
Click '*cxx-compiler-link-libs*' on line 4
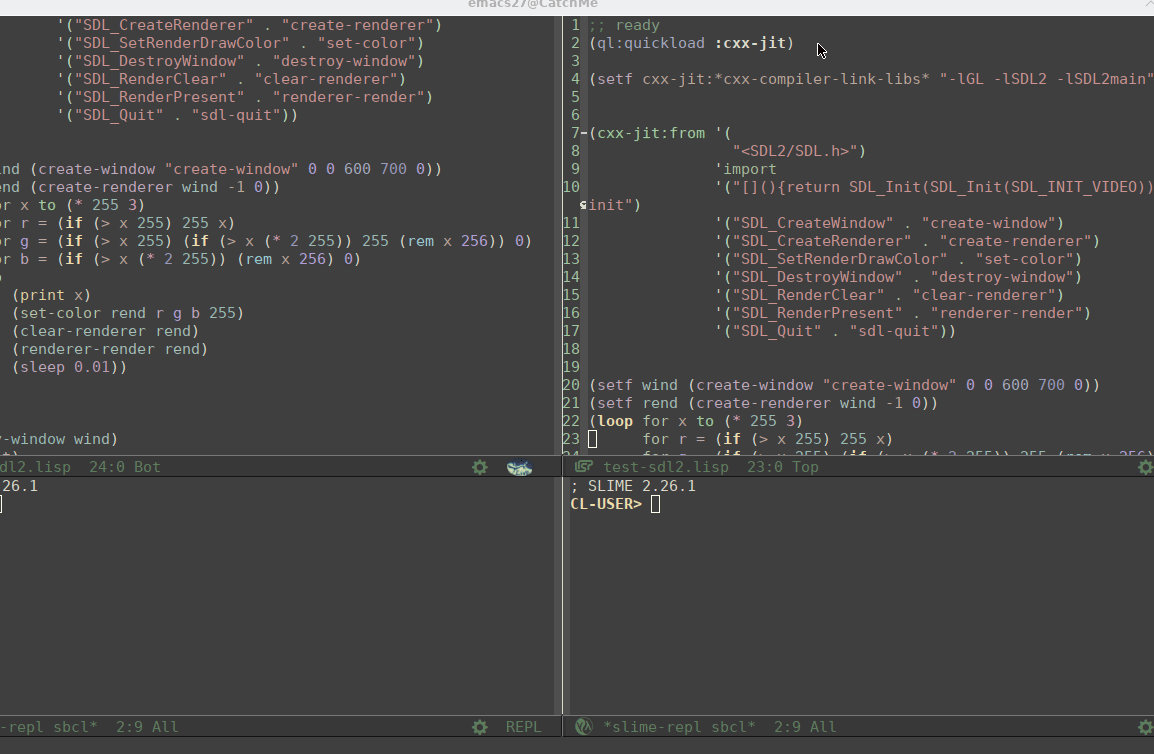pos(823,79)
